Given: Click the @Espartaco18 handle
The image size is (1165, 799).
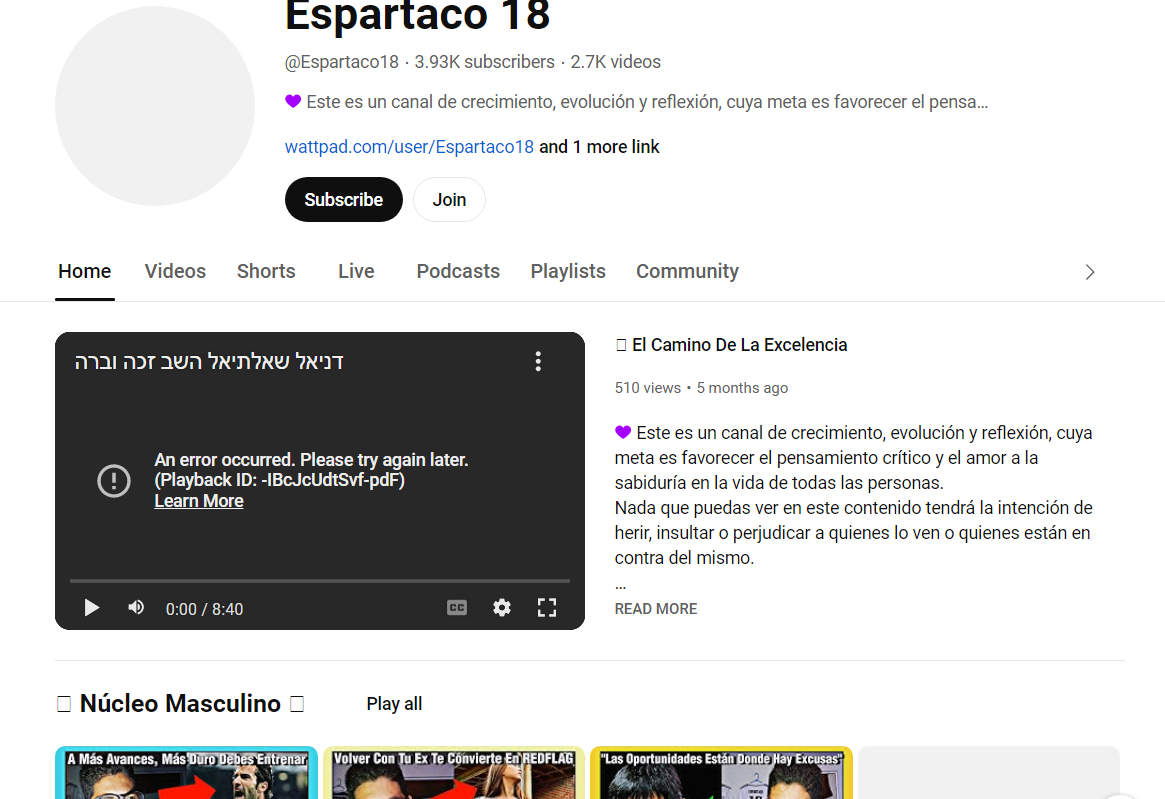Looking at the screenshot, I should (341, 62).
